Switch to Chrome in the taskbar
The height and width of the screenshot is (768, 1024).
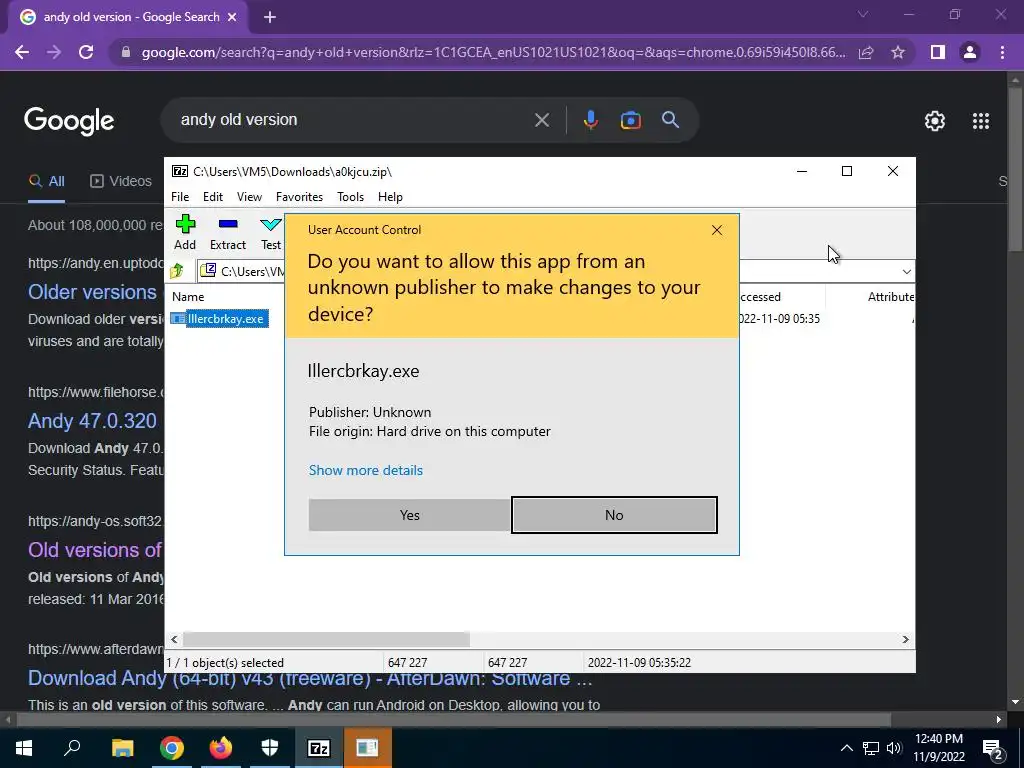click(171, 748)
